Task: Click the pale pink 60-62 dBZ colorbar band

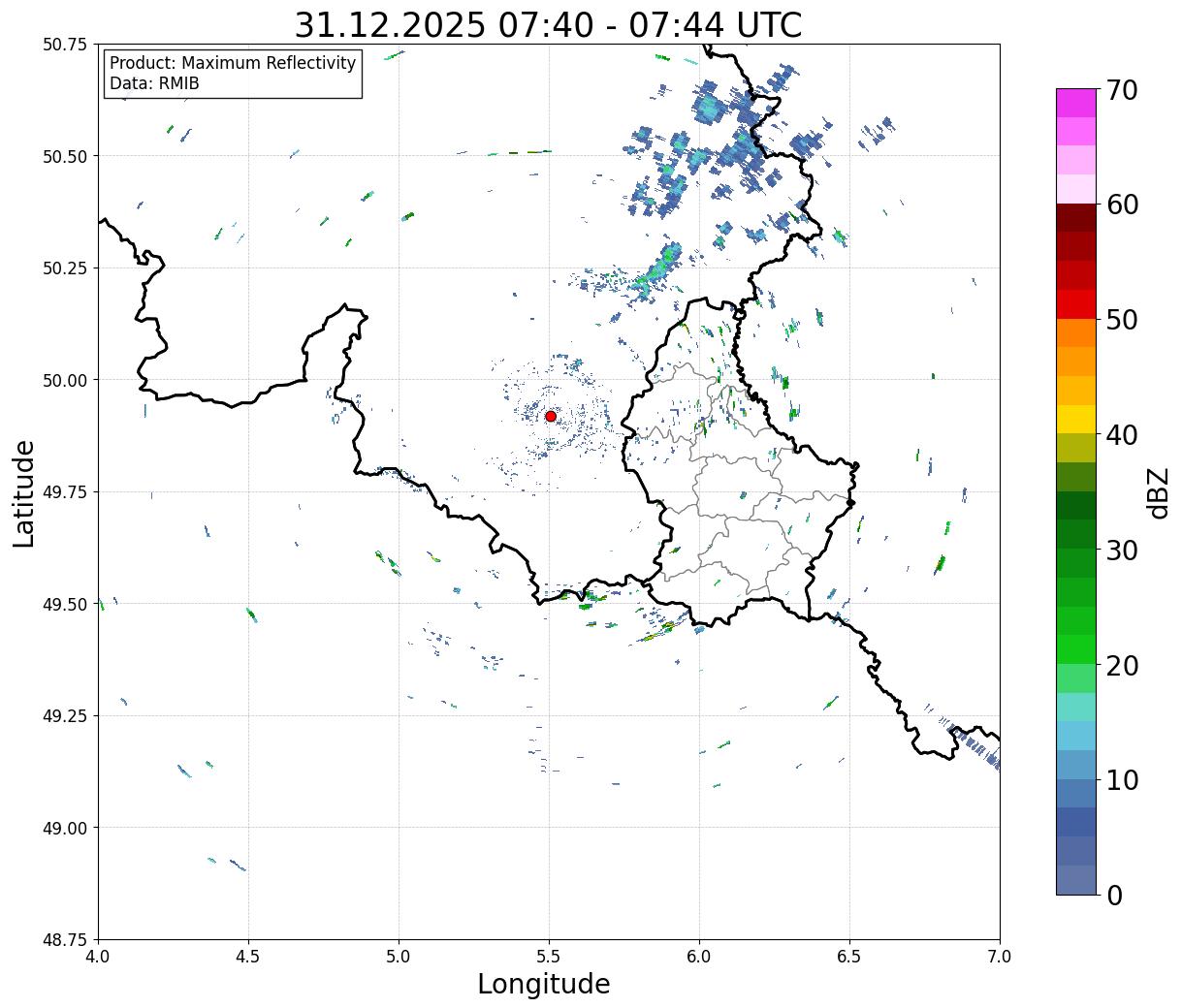Action: click(x=1076, y=189)
